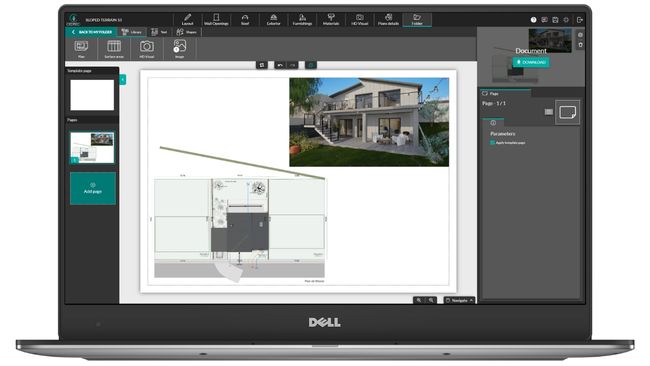
Task: Click the swap icon above canvas
Action: pos(262,65)
